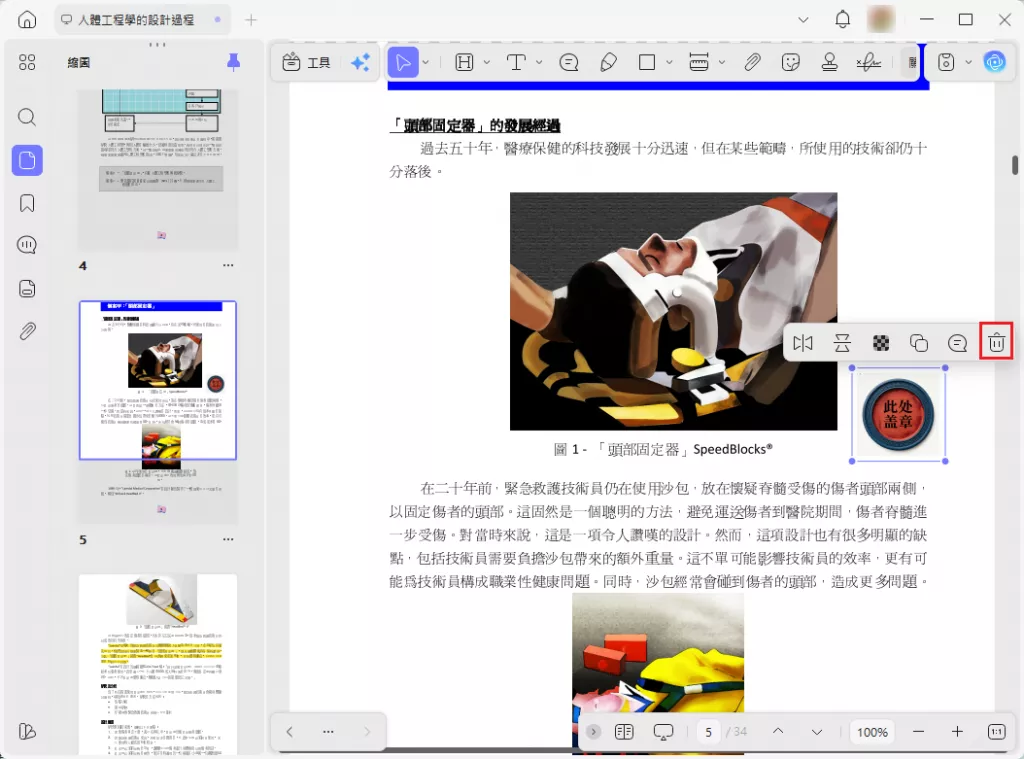Switch to the 人體工程學的設計過程 document tab
The height and width of the screenshot is (759, 1024).
click(x=140, y=20)
